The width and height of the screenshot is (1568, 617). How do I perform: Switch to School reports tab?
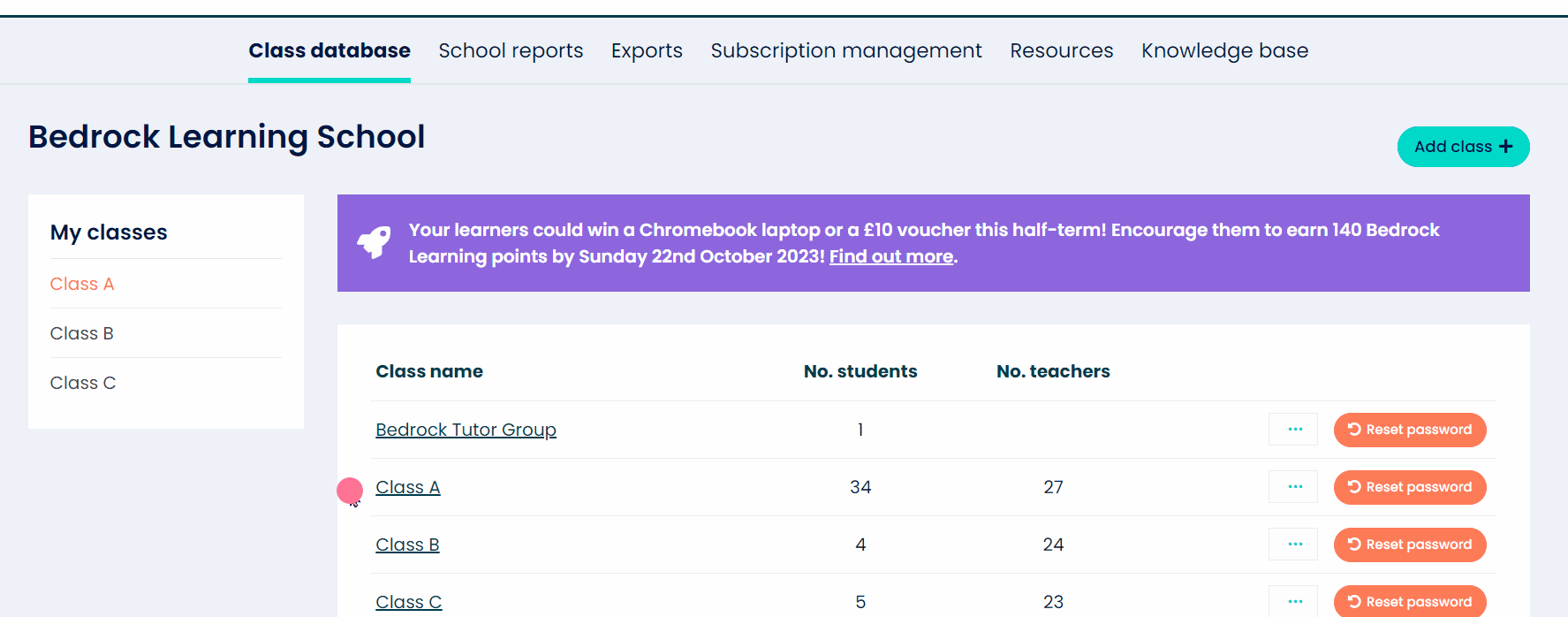coord(511,50)
